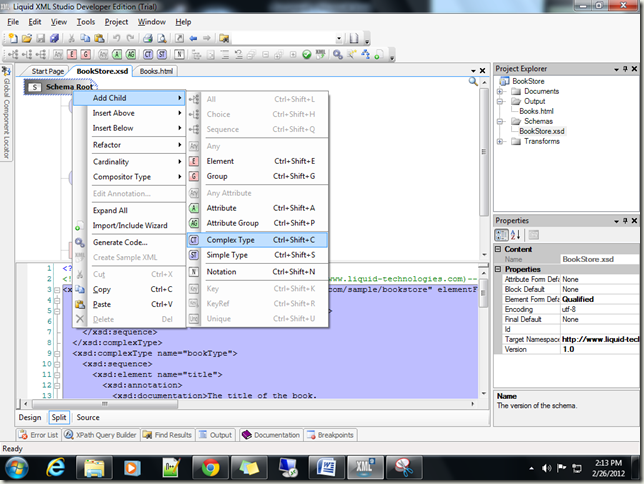This screenshot has height=484, width=644.
Task: Switch to the Split view mode
Action: tap(58, 417)
